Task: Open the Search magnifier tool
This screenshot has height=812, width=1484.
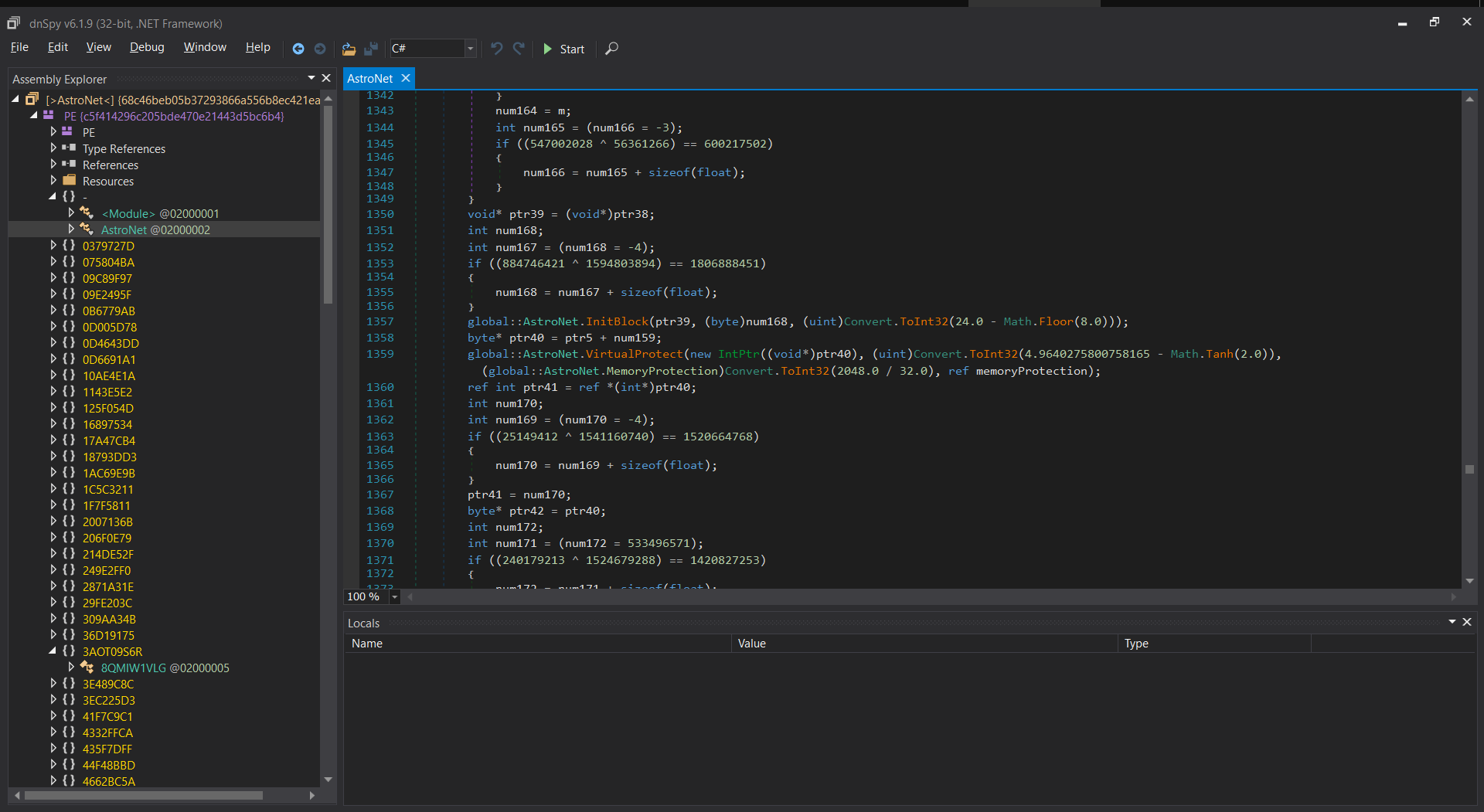Action: click(x=611, y=49)
